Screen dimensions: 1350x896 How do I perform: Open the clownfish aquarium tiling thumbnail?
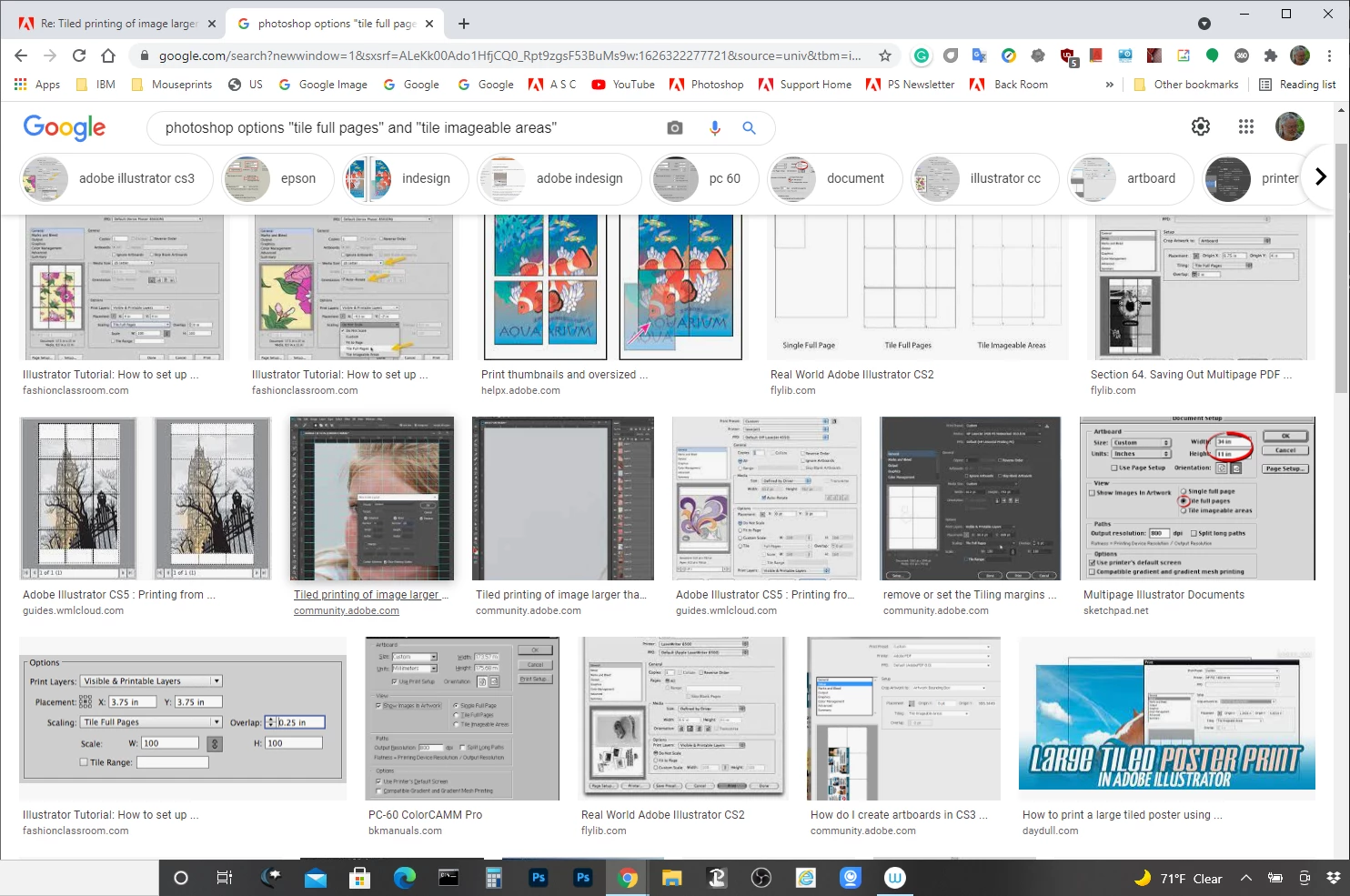(611, 287)
